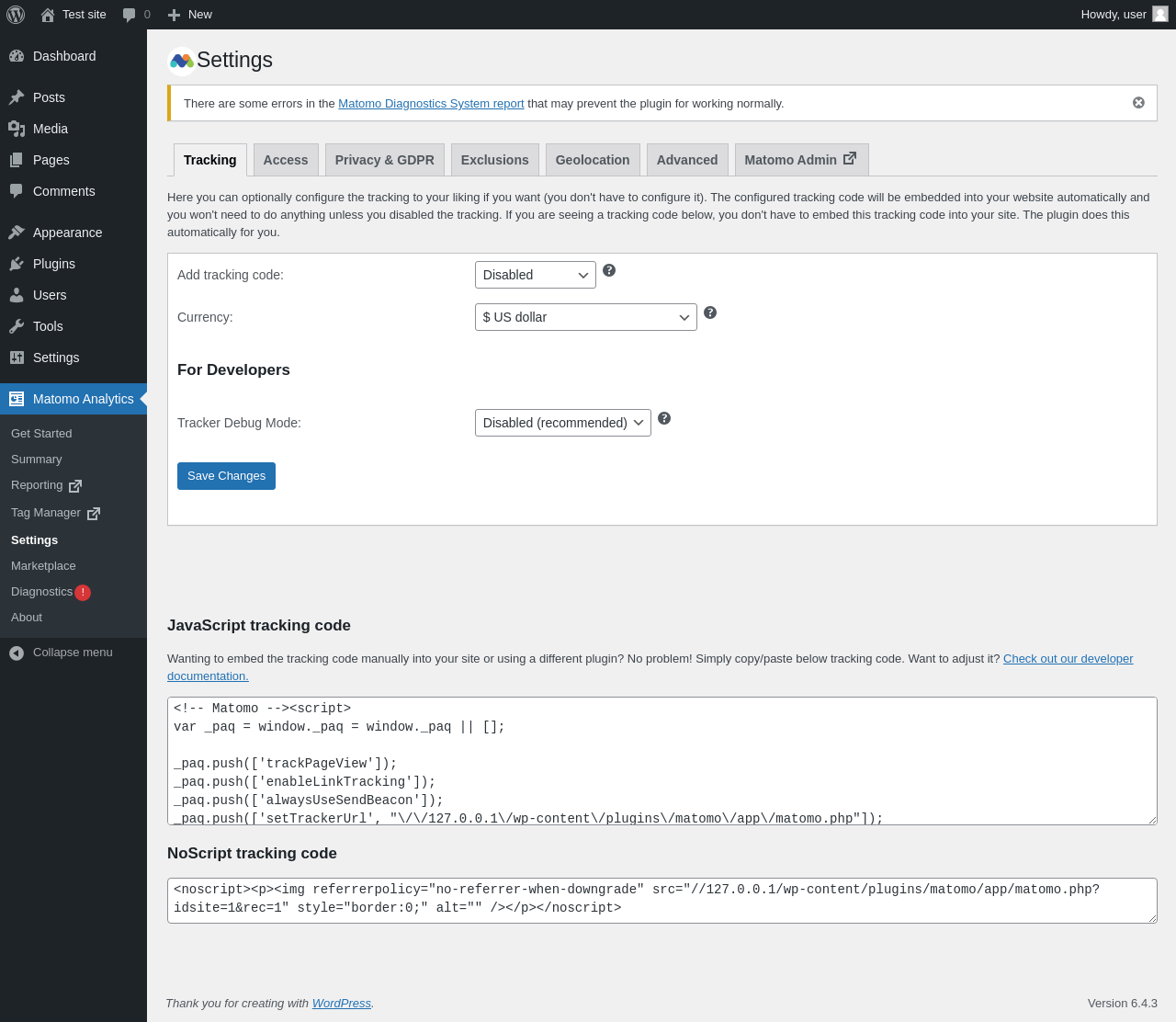Show help for Tracker Debug Mode
The height and width of the screenshot is (1022, 1176).
[664, 418]
